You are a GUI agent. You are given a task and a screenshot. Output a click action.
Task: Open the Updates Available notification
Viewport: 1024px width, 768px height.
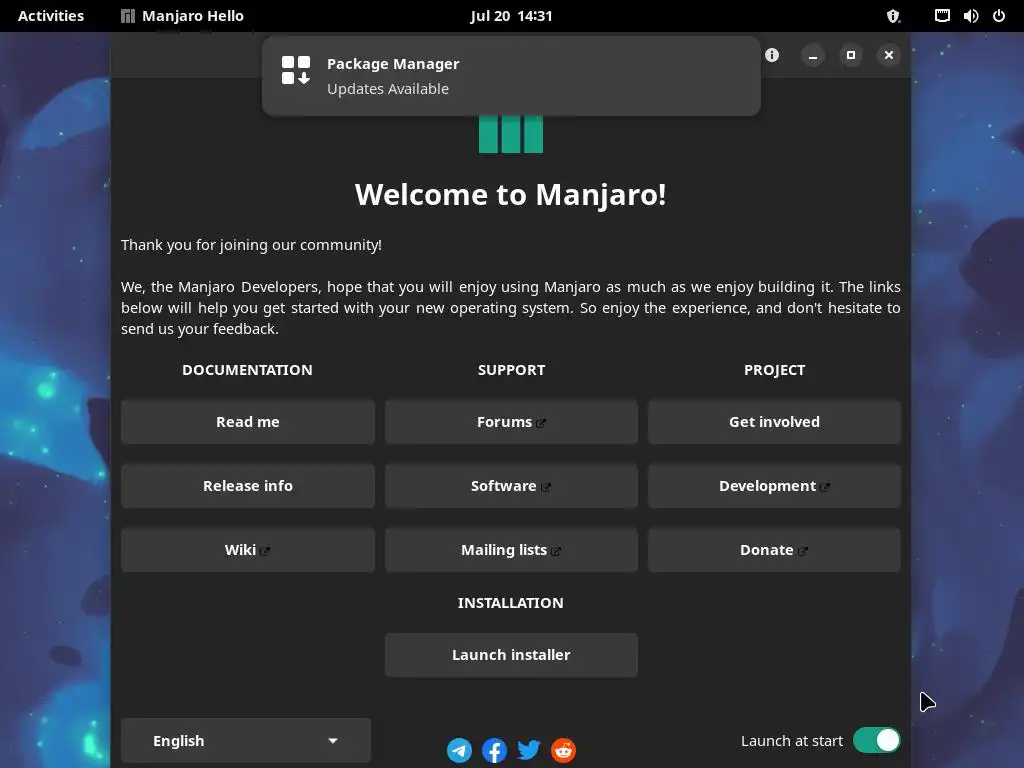tap(511, 76)
